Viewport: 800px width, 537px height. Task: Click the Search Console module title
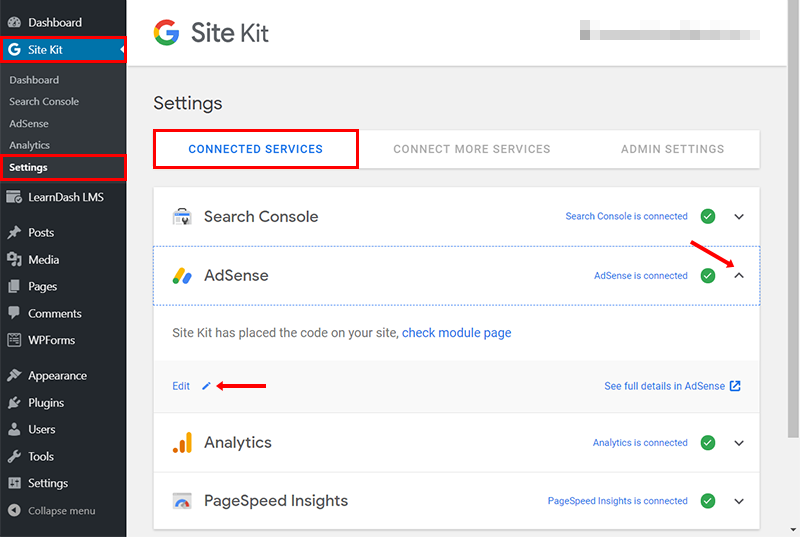tap(261, 217)
